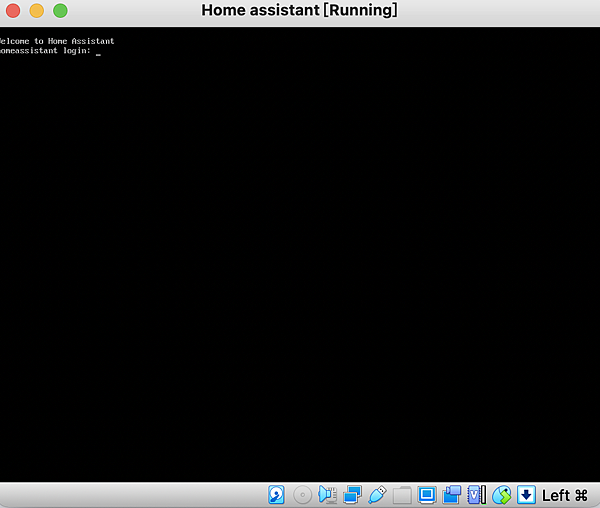Image resolution: width=600 pixels, height=508 pixels.
Task: Open the hard disk activity indicator
Action: pos(276,495)
